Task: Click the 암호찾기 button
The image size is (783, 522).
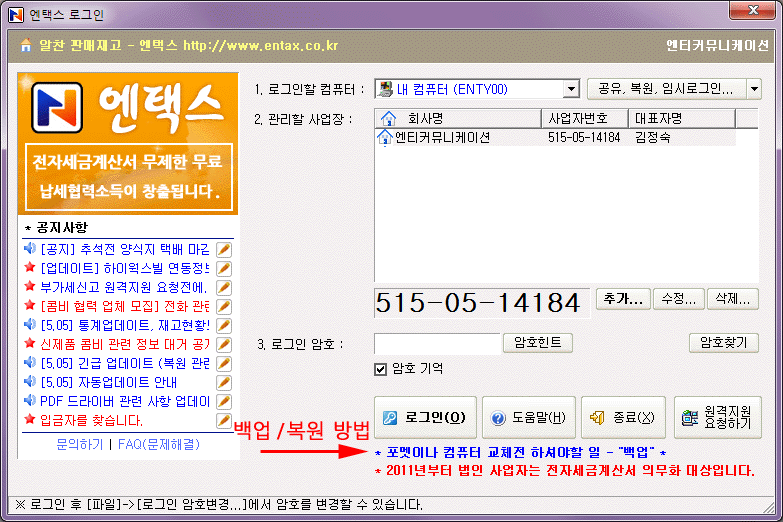Action: (x=724, y=343)
